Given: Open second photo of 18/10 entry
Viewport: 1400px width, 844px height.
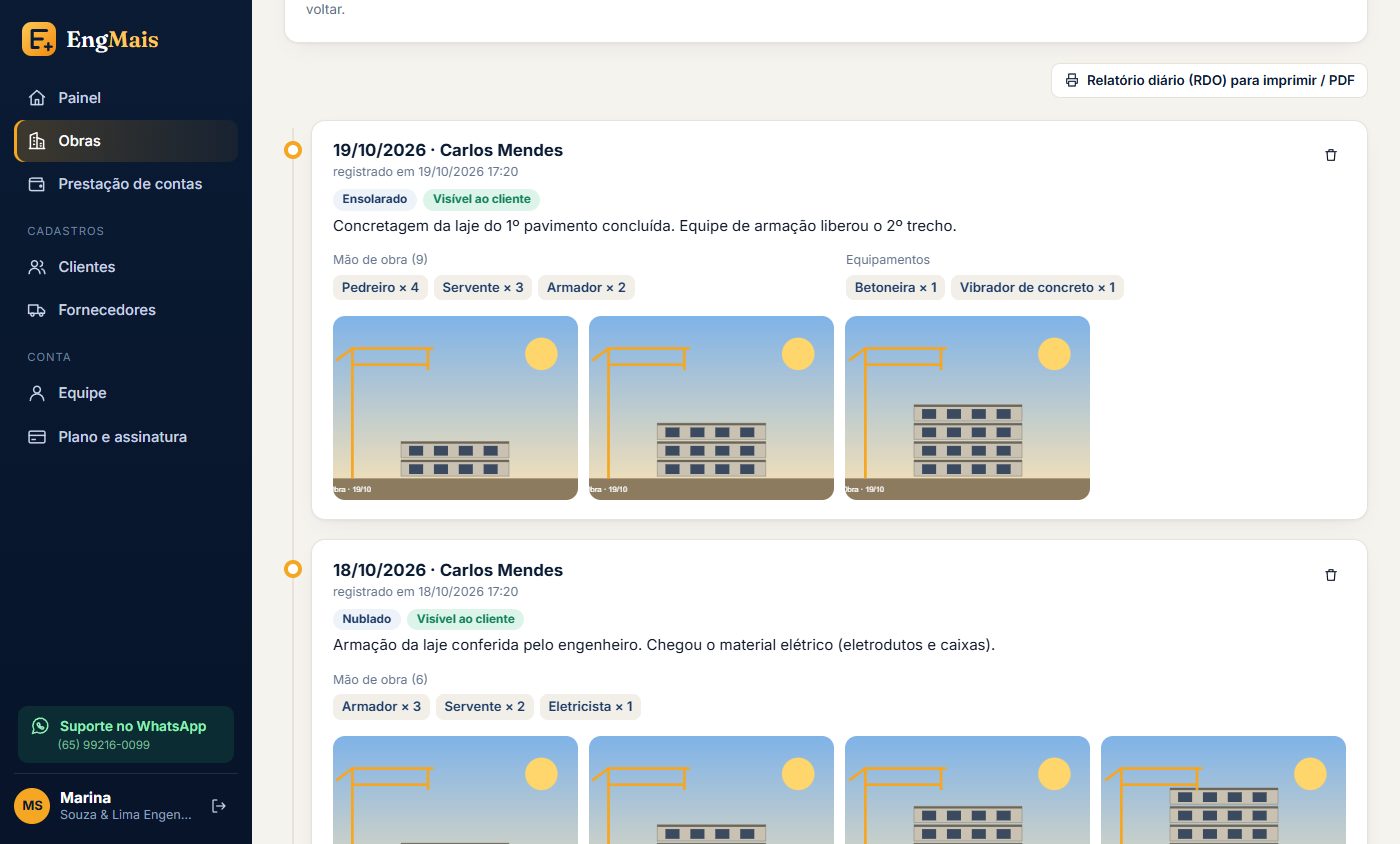Looking at the screenshot, I should tap(711, 790).
